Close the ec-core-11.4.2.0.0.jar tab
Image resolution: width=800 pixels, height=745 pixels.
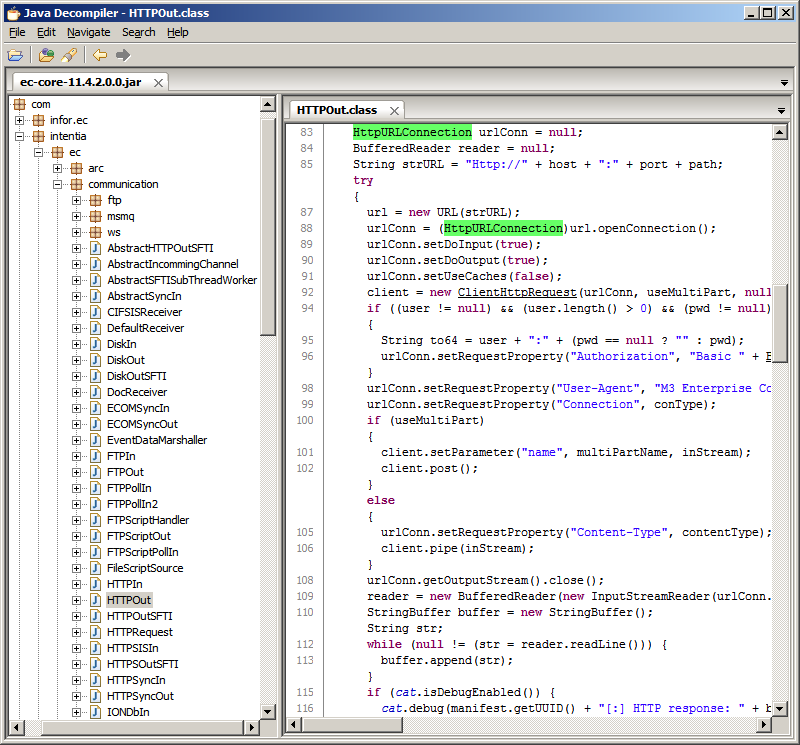tap(159, 82)
